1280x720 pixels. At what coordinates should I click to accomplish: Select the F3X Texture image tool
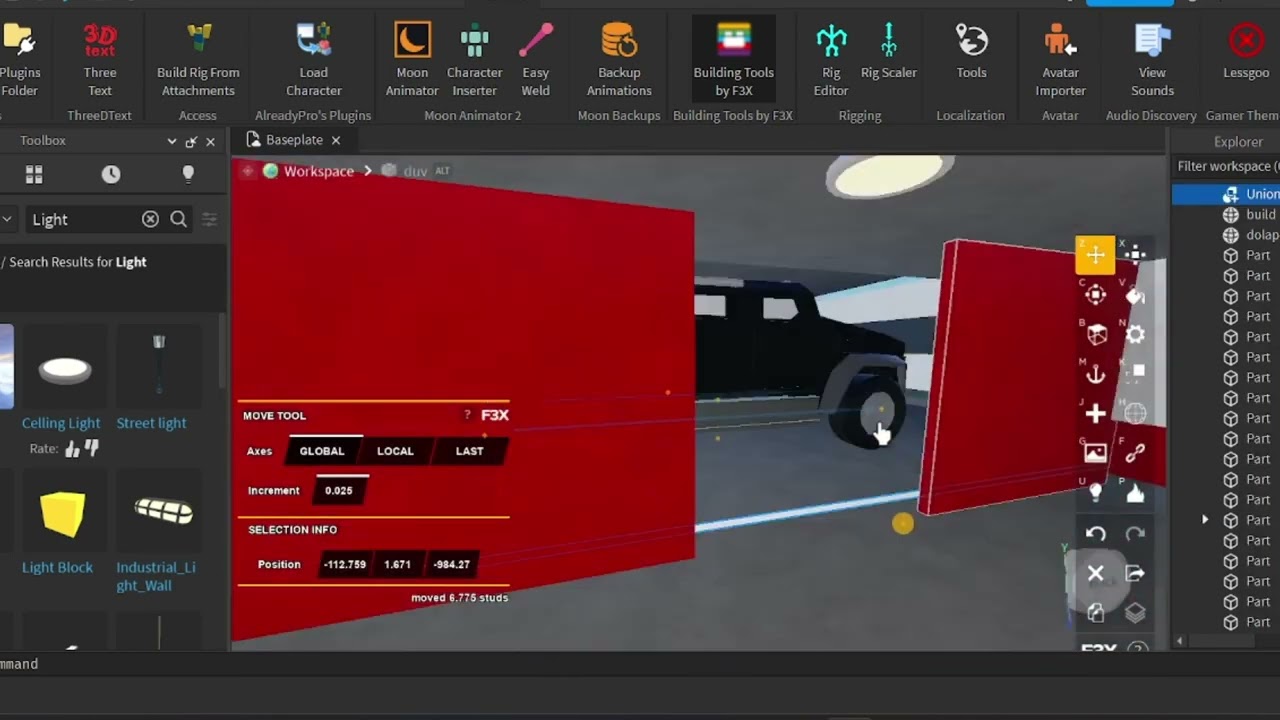coord(1095,453)
